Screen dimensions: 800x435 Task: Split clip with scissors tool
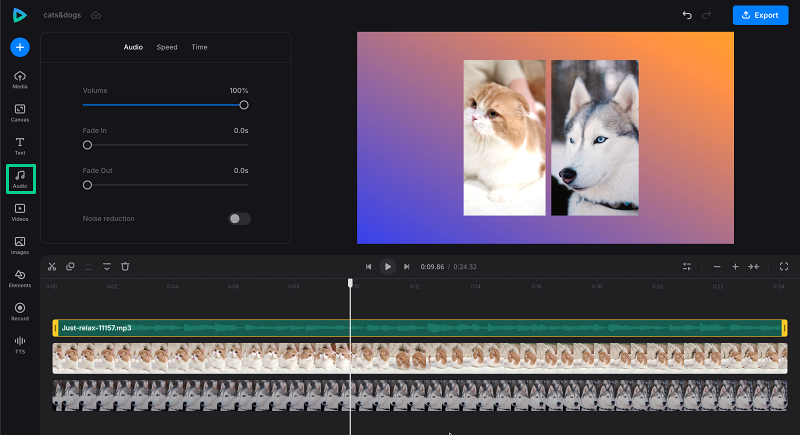coord(52,267)
